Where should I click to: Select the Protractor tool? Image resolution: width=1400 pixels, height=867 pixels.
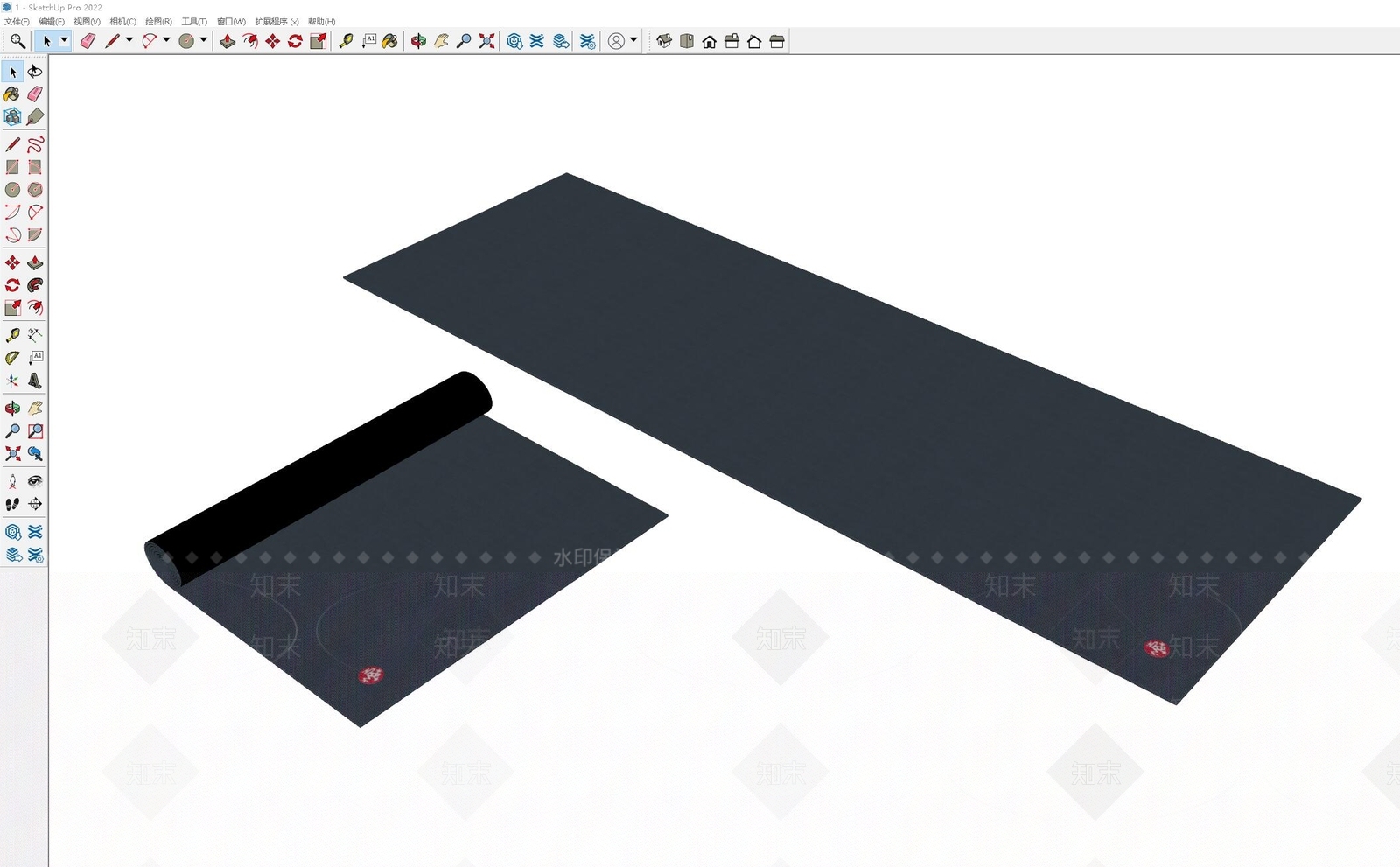click(12, 358)
